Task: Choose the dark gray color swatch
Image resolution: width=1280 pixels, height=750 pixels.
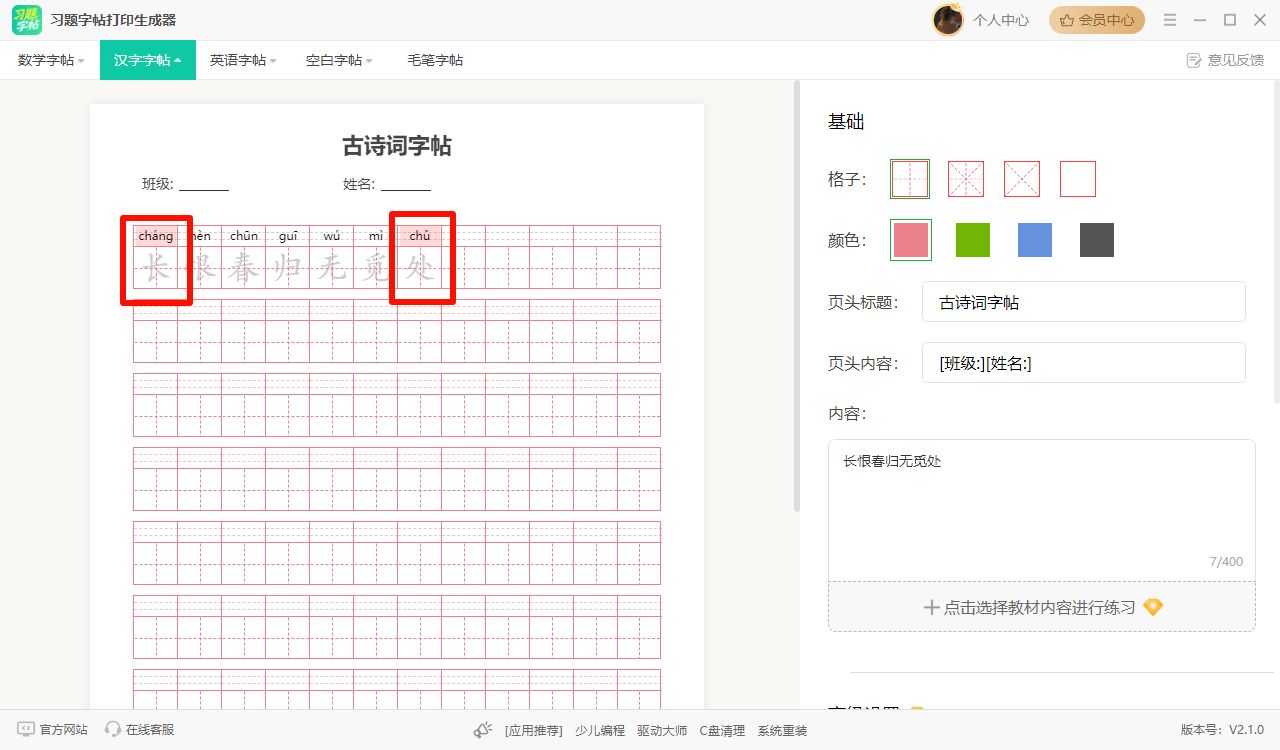Action: pos(1097,240)
